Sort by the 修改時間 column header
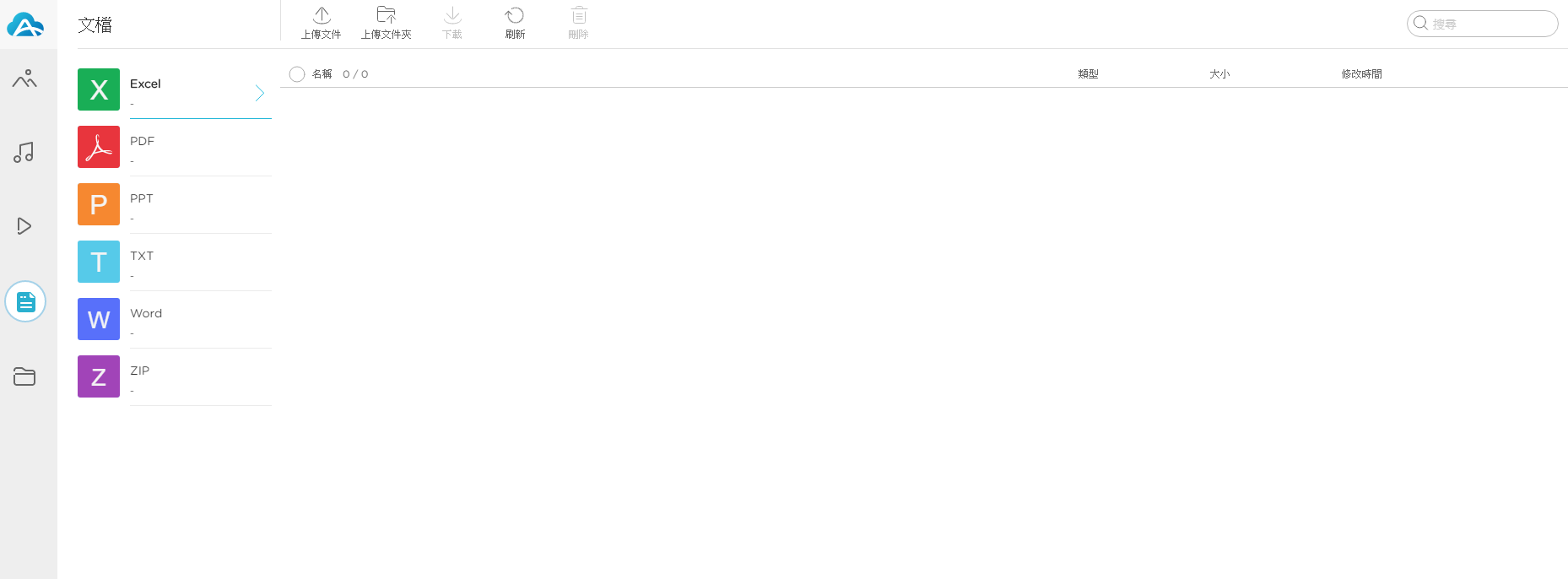 pyautogui.click(x=1361, y=74)
